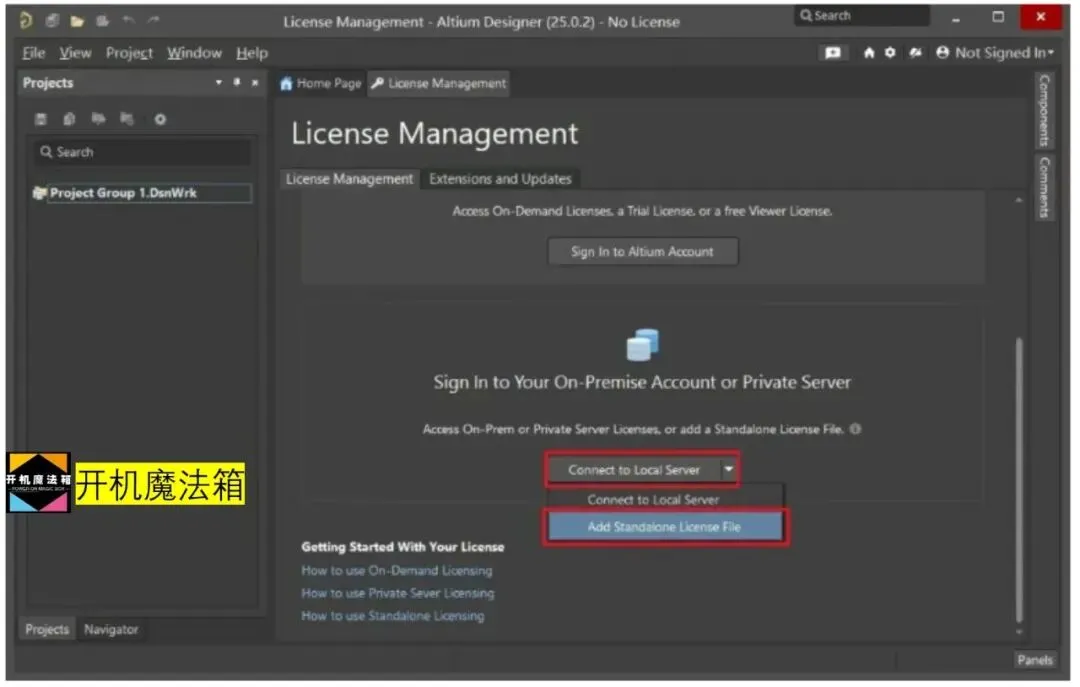Pin the Projects panel
This screenshot has width=1080, height=687.
pyautogui.click(x=236, y=82)
